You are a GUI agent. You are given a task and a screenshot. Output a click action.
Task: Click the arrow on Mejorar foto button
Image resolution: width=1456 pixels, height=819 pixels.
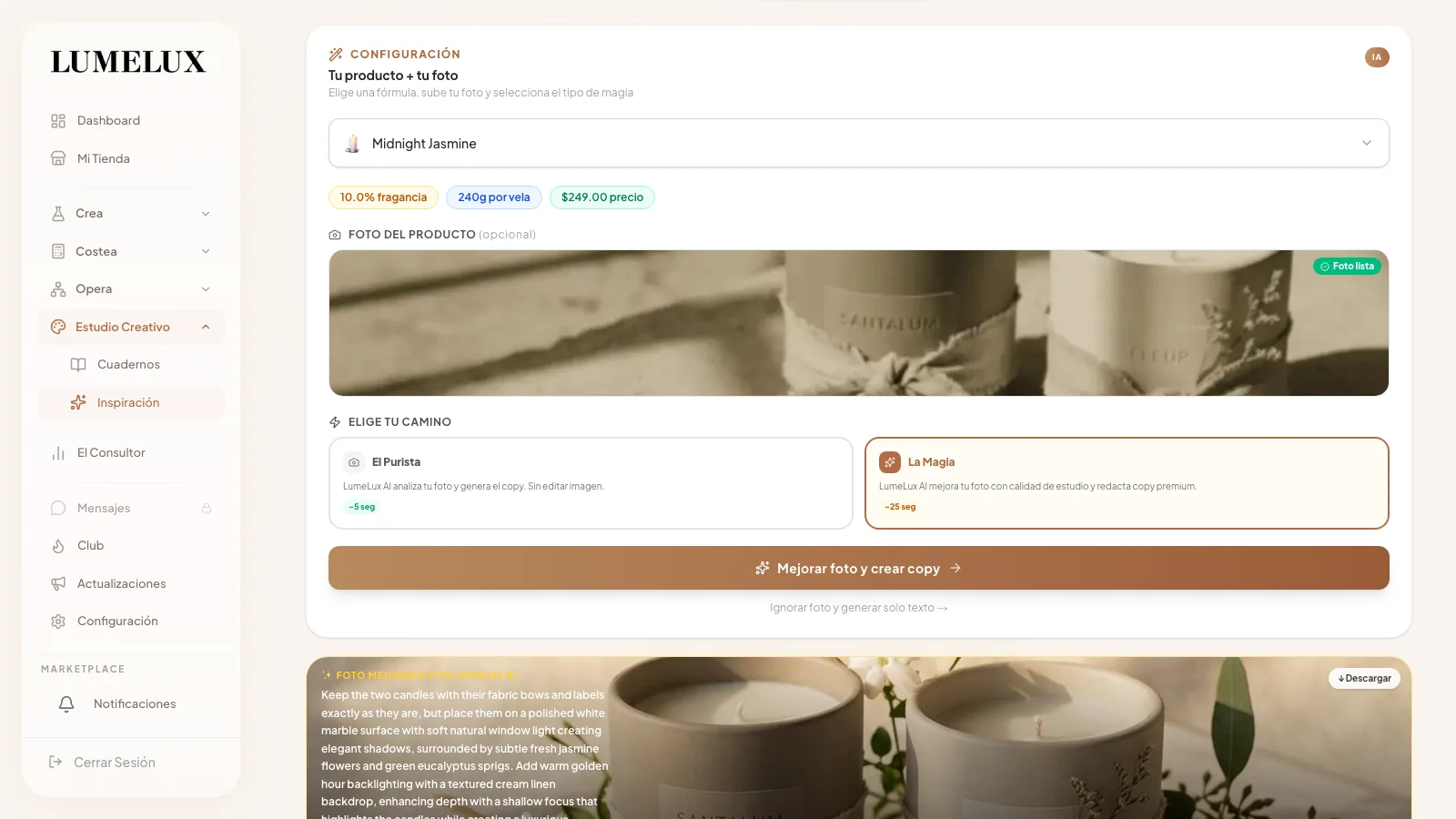(x=955, y=568)
